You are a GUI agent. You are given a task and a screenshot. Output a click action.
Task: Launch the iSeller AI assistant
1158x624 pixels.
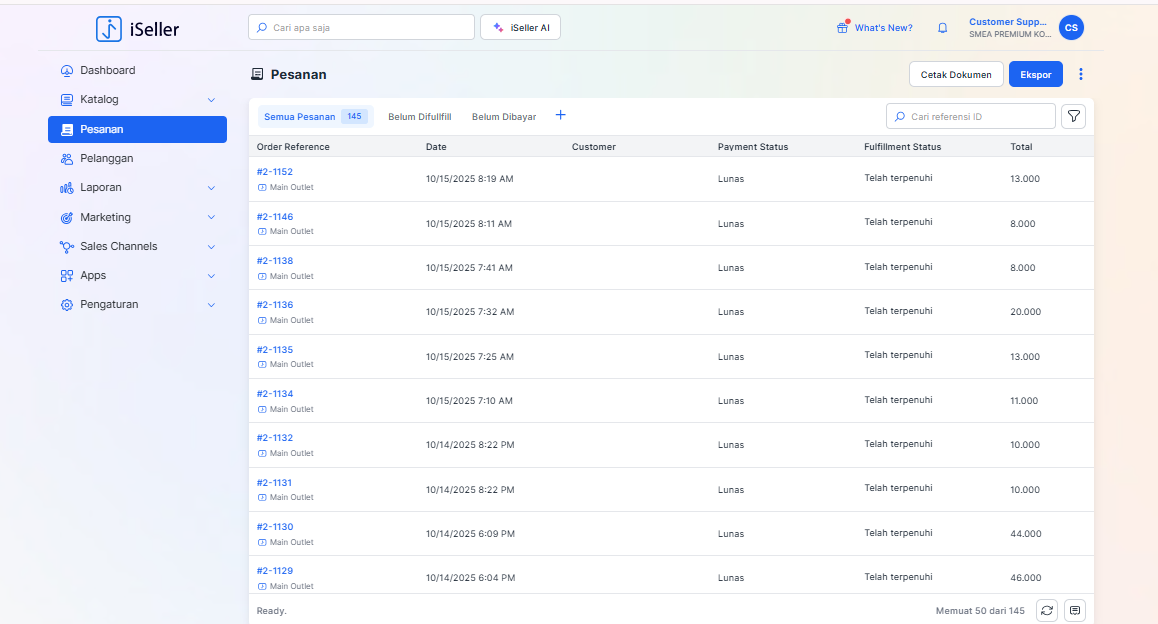coord(520,28)
